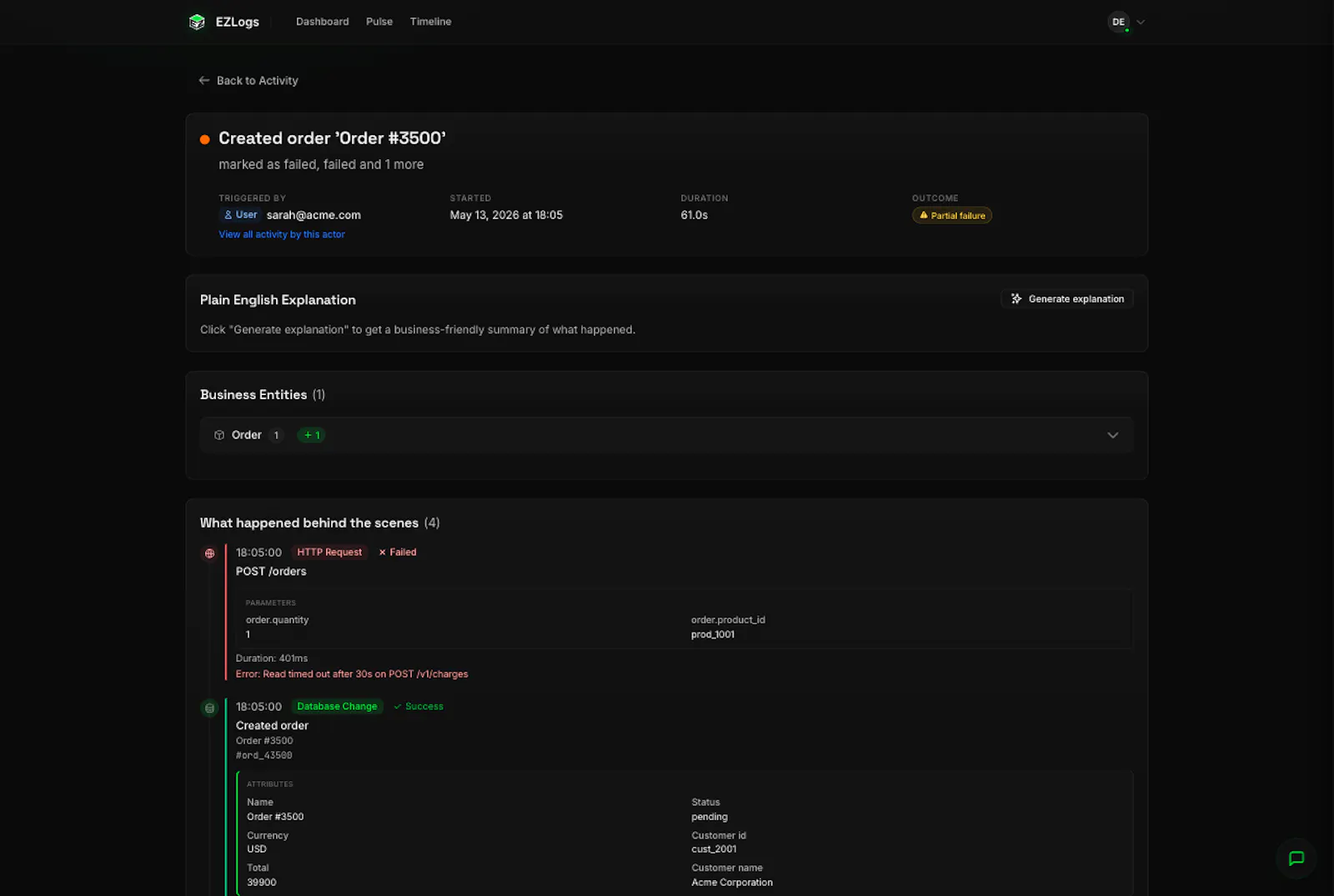Open the user menu chevron beside DE

tap(1141, 23)
